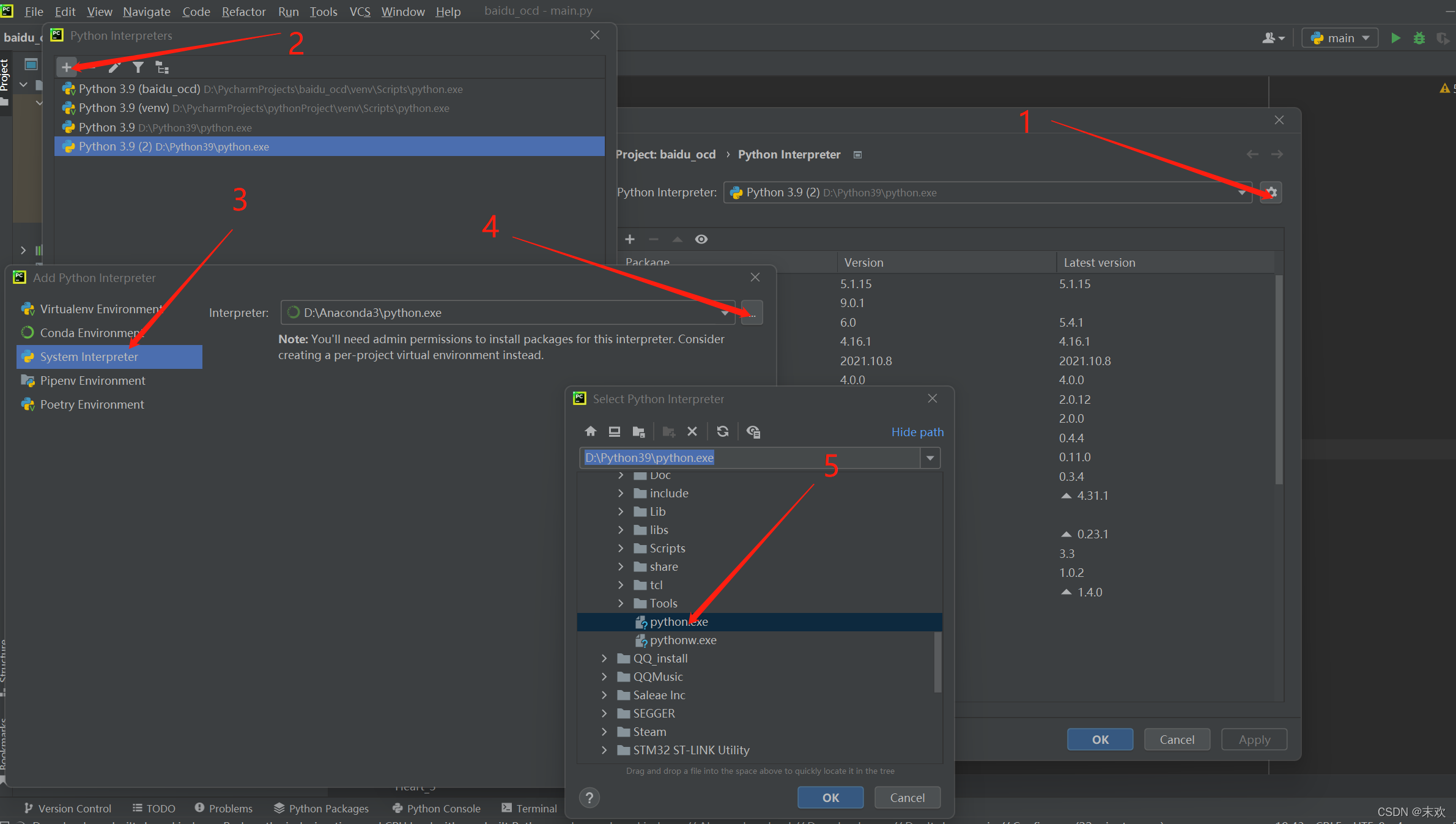Screen dimensions: 1456x824
Task: Toggle show early releases eye icon
Action: point(701,239)
